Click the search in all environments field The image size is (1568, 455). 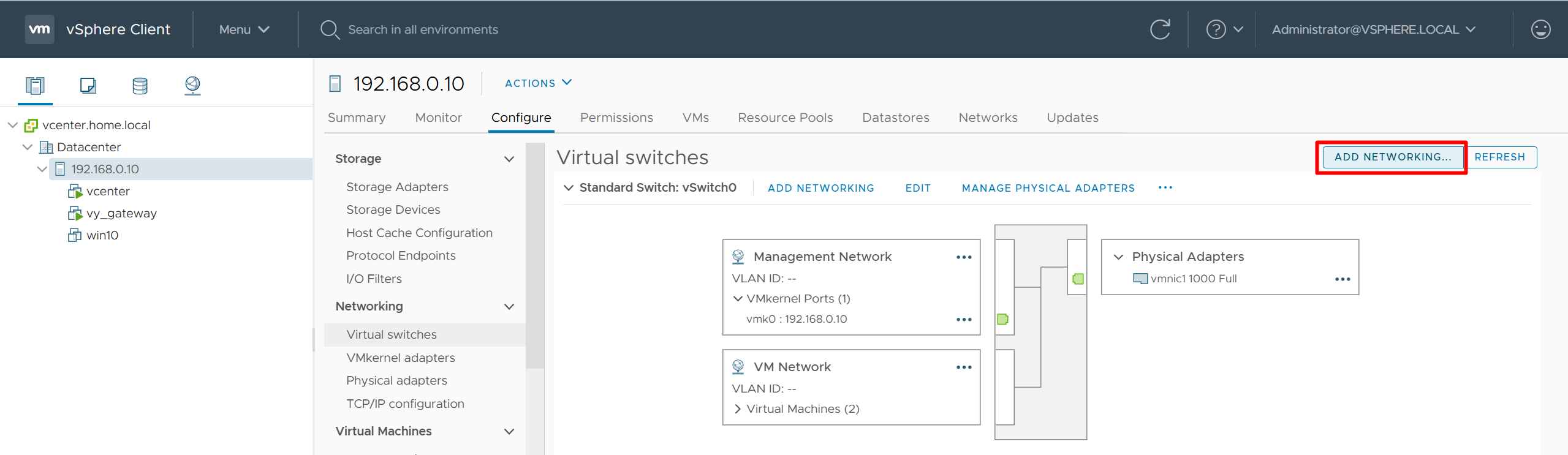(x=423, y=29)
